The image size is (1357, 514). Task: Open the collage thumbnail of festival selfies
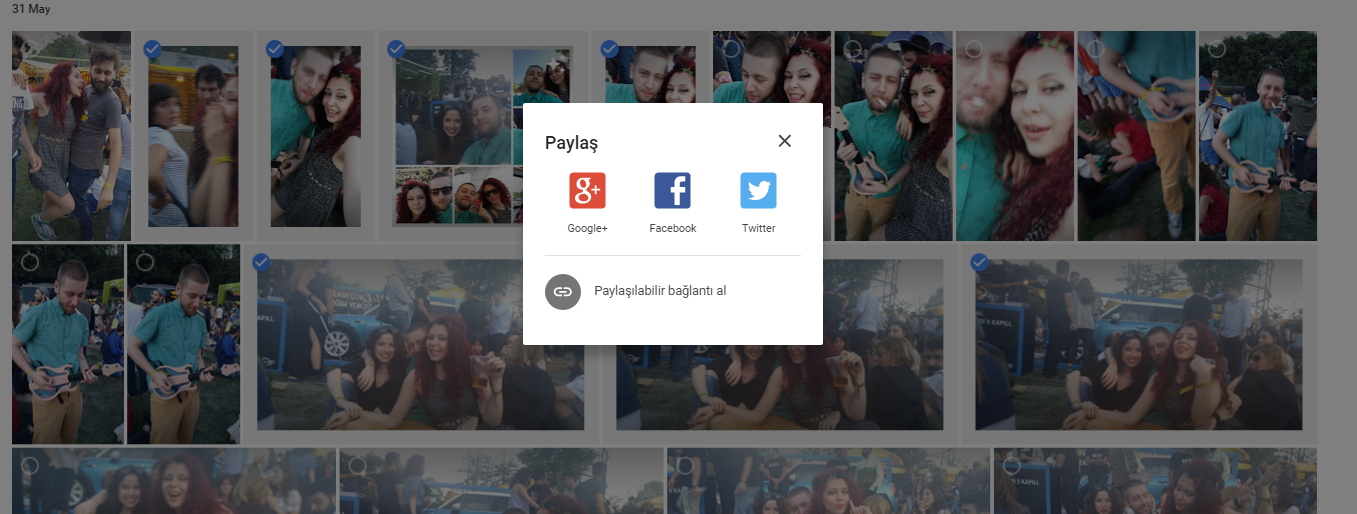[483, 136]
